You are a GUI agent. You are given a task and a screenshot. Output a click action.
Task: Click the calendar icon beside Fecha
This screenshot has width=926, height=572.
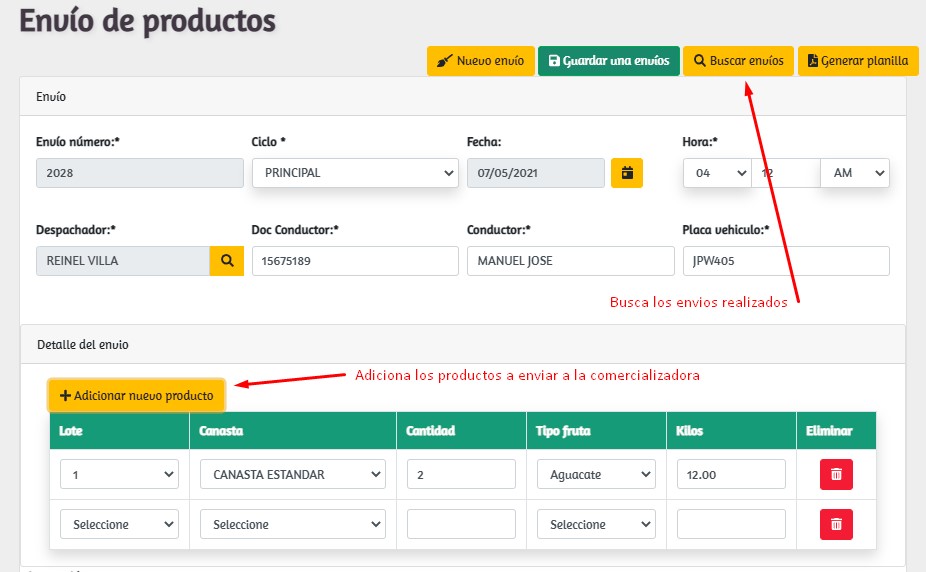pos(627,173)
